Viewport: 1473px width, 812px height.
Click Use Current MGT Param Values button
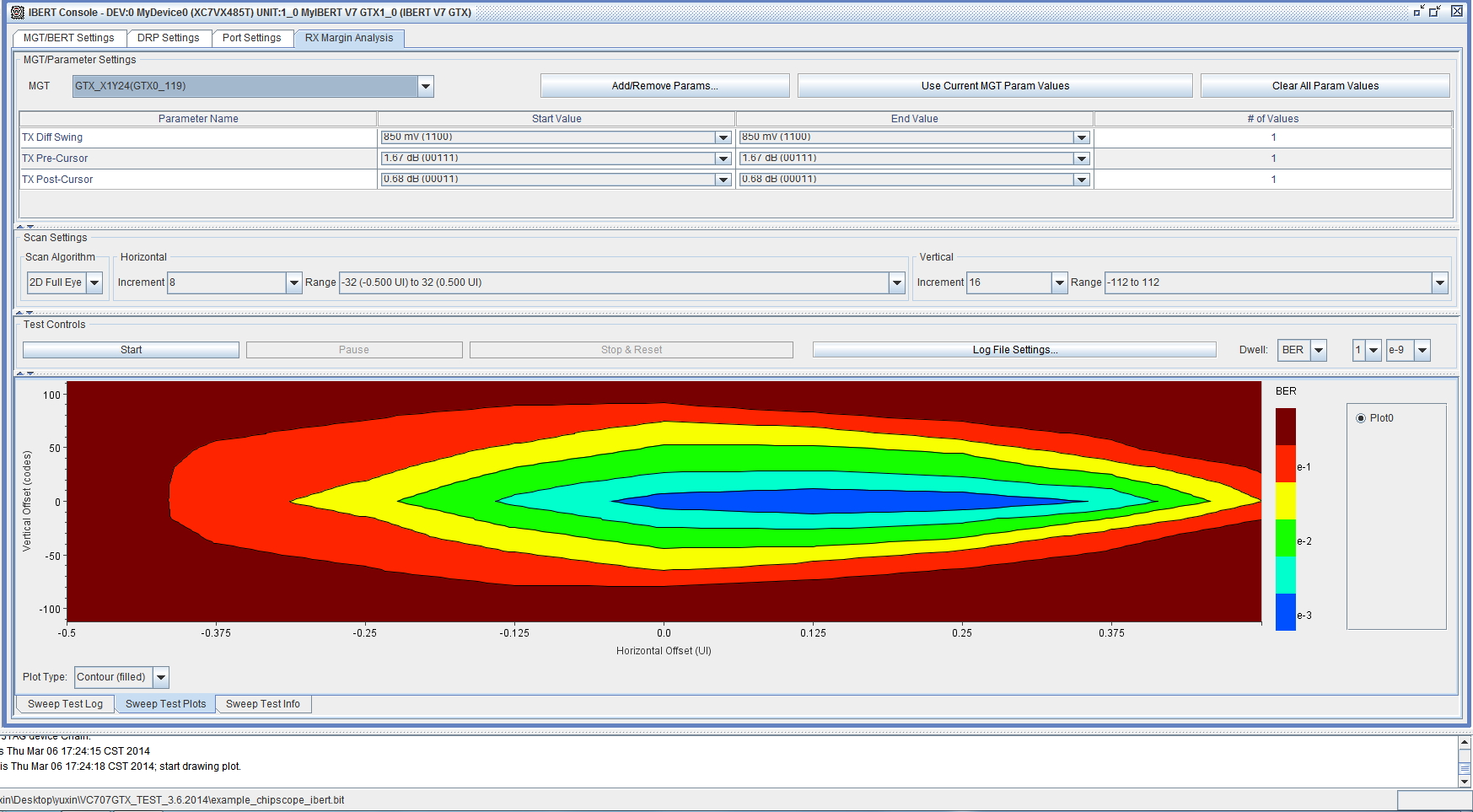pyautogui.click(x=995, y=86)
